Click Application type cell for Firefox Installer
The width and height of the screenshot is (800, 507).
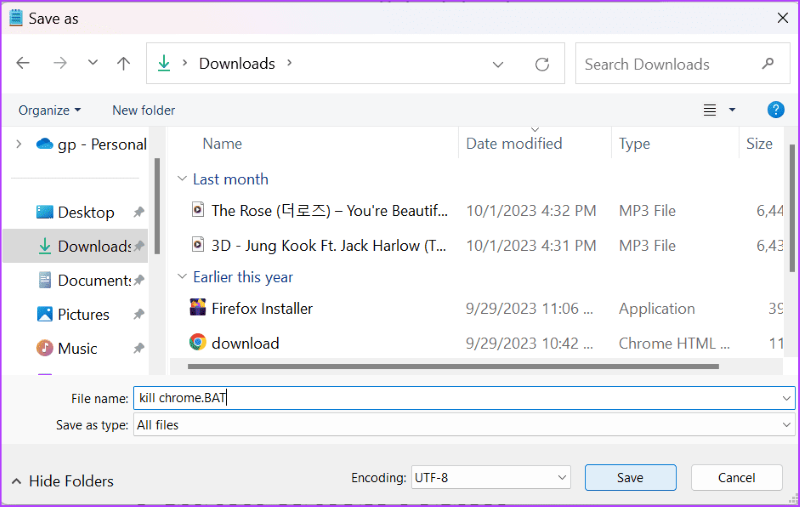point(657,309)
